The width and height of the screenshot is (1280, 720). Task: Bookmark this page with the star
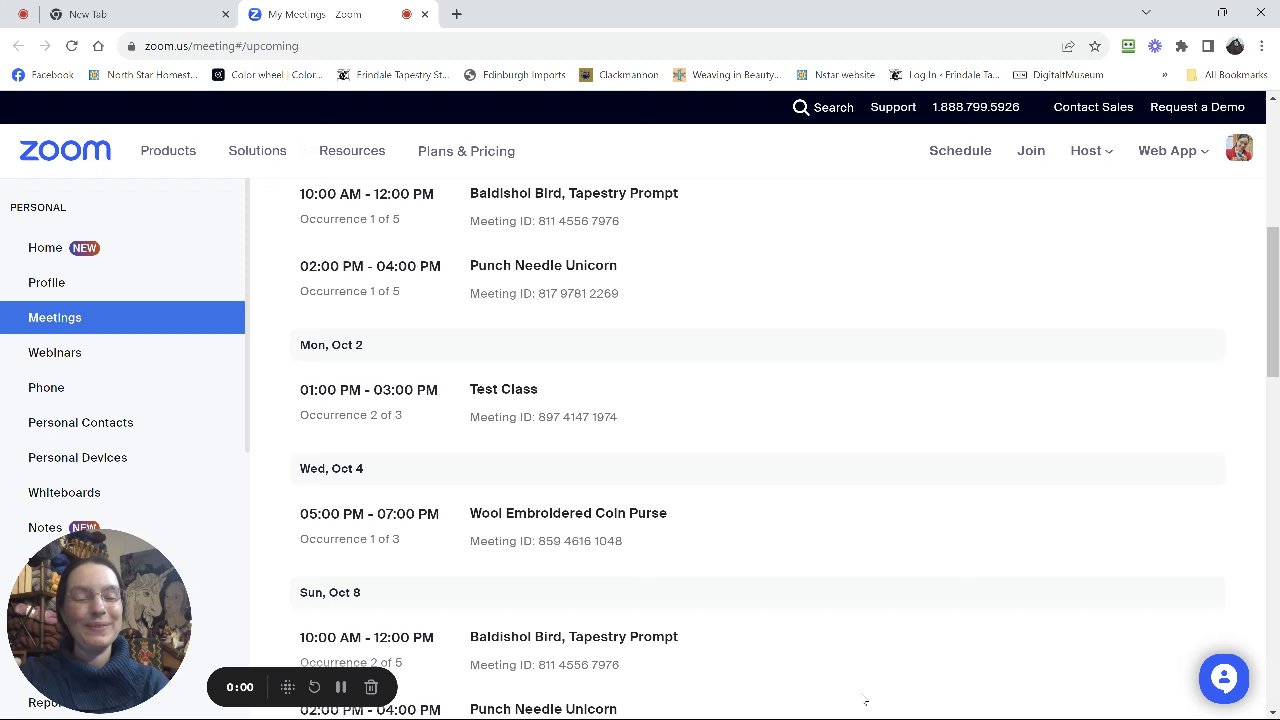coord(1095,46)
